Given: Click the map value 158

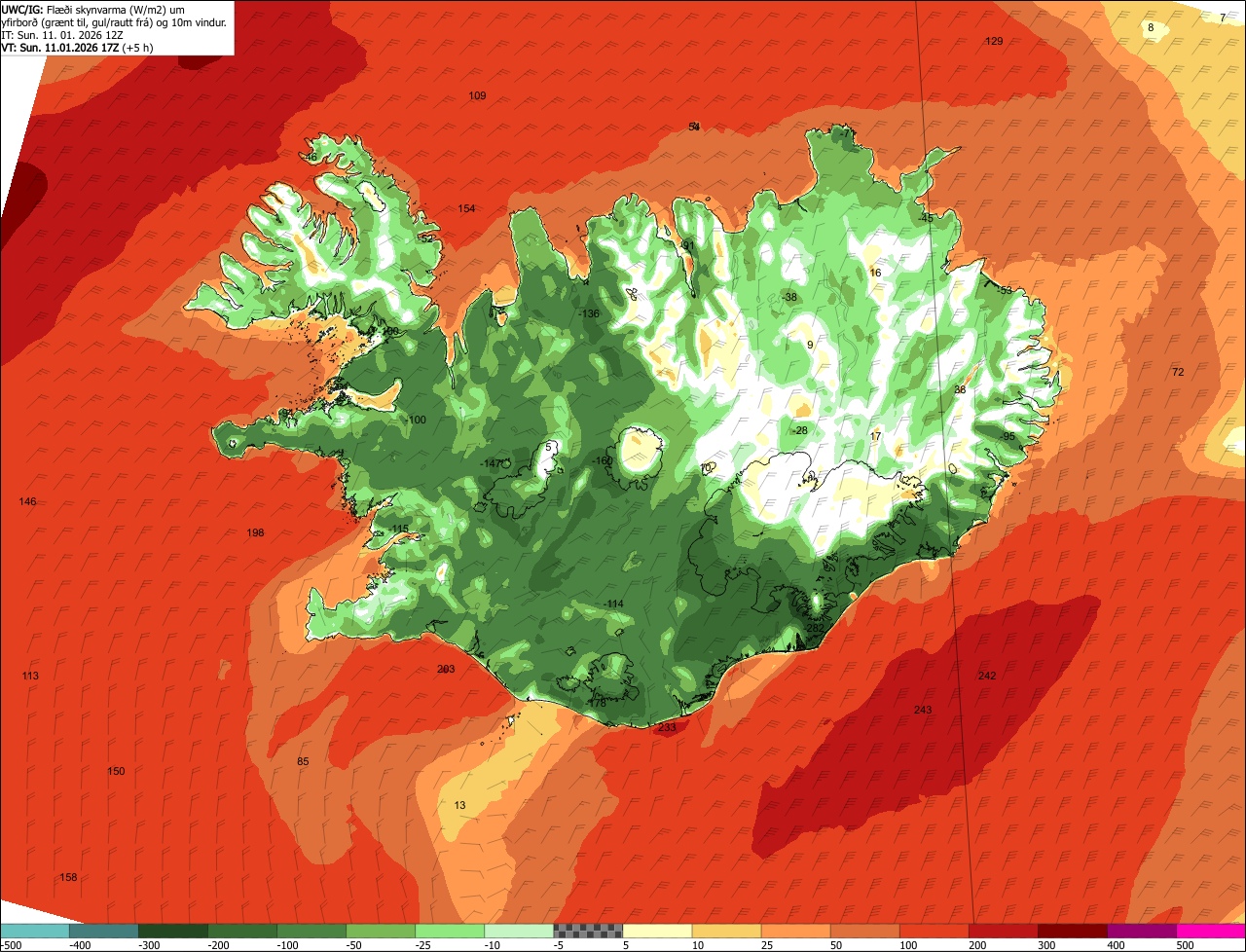Looking at the screenshot, I should tap(68, 877).
